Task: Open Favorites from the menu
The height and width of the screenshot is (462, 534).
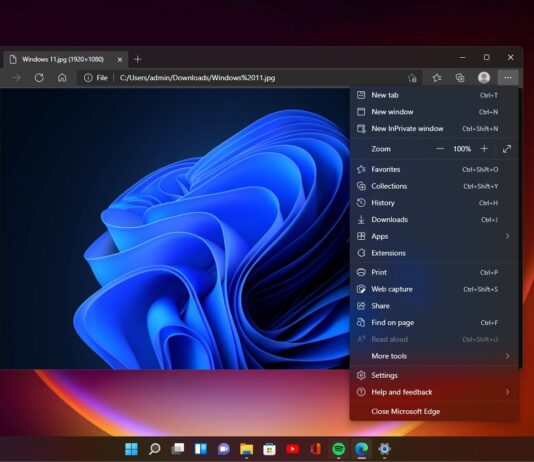Action: click(434, 170)
